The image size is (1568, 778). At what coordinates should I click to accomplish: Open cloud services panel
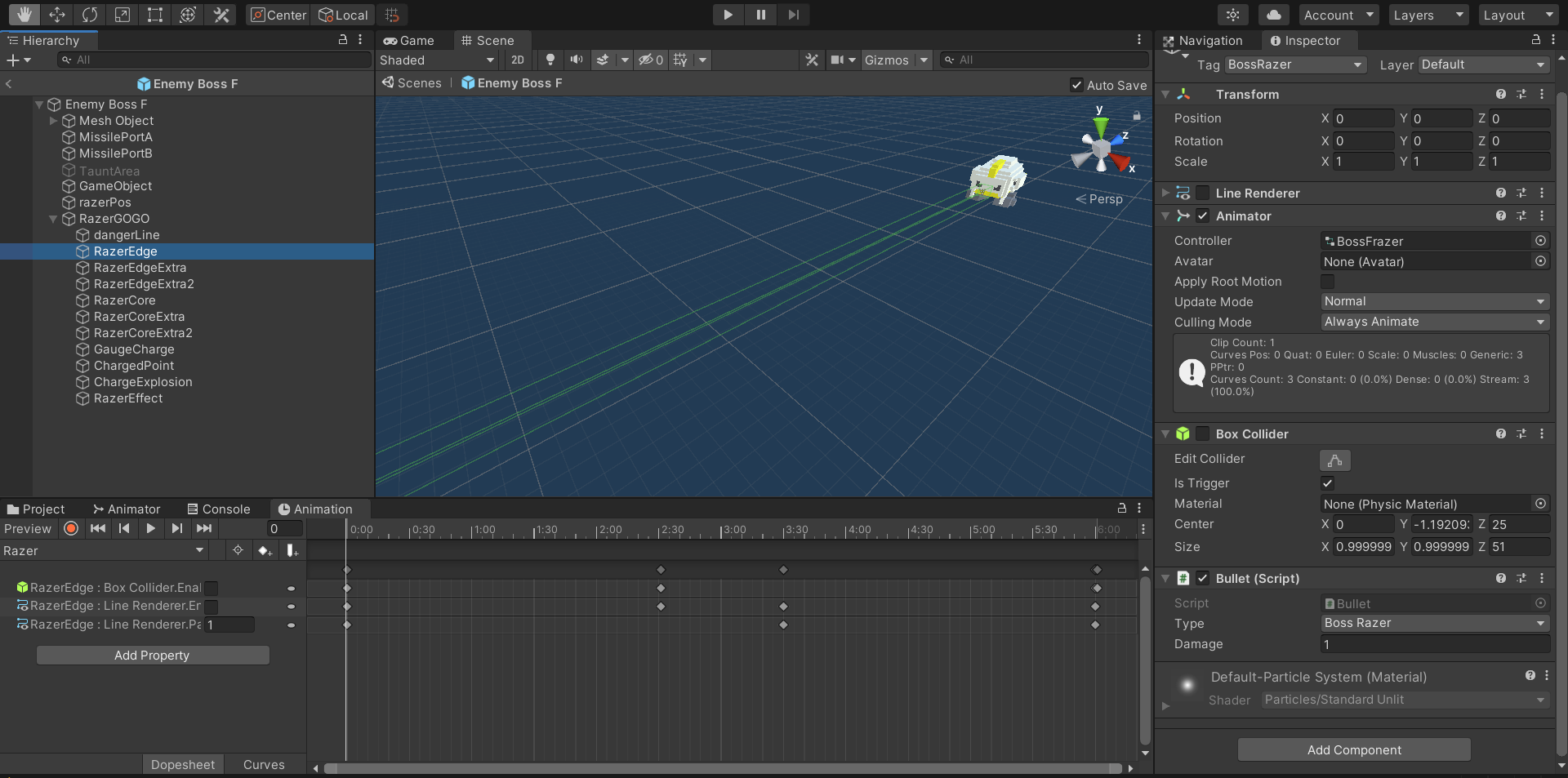[x=1274, y=15]
